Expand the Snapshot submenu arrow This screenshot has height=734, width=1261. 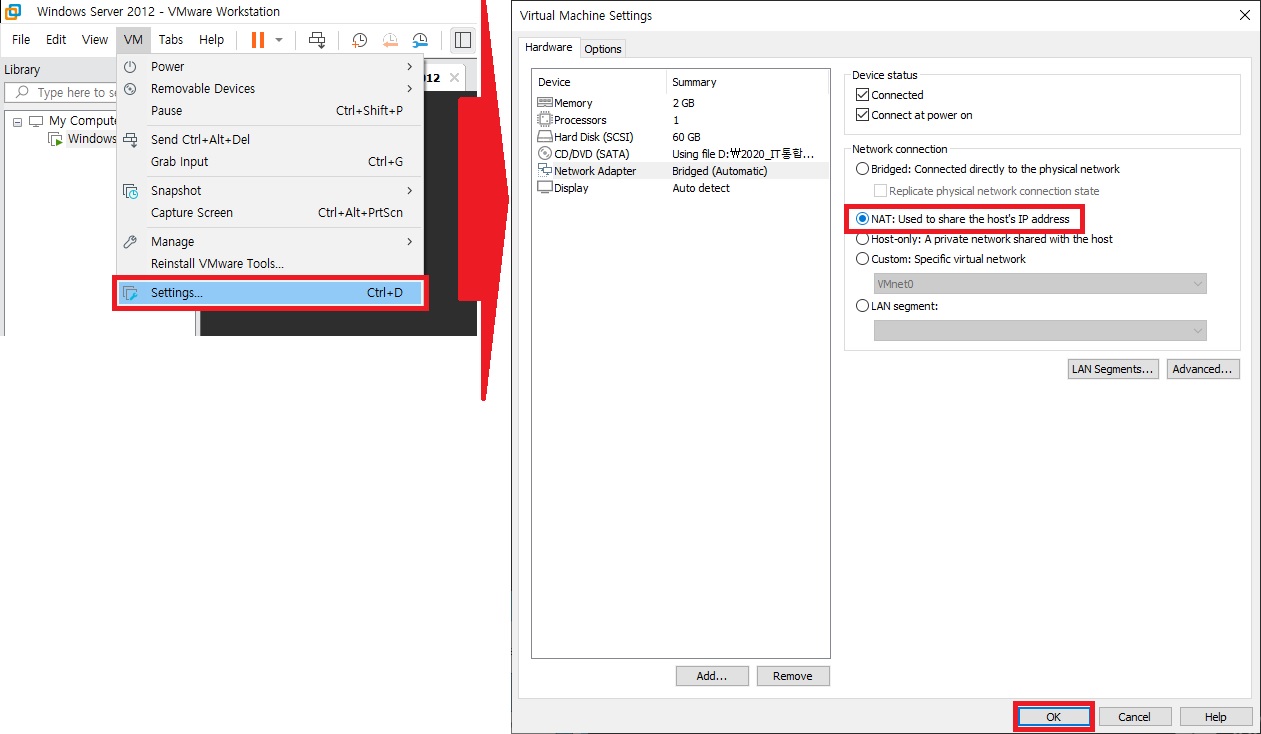[x=410, y=191]
